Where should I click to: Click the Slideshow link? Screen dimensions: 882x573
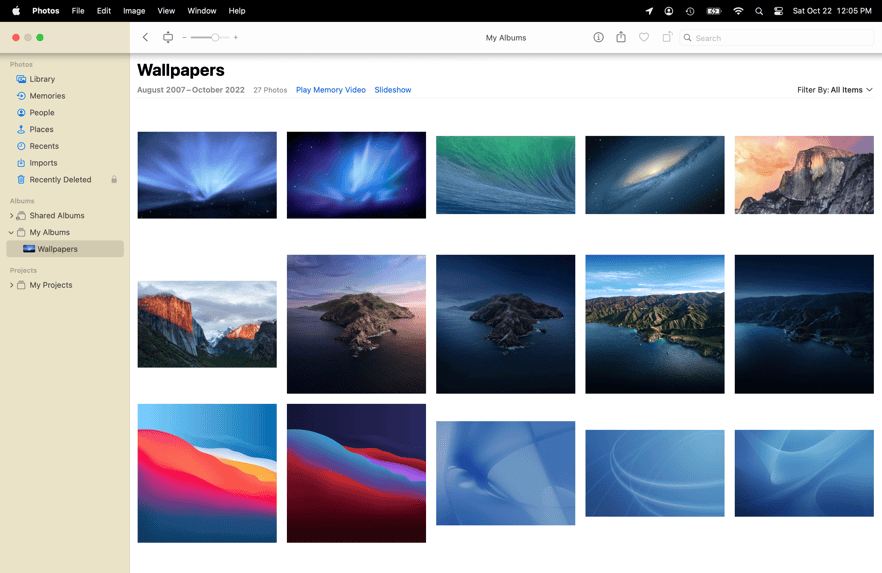click(x=393, y=90)
